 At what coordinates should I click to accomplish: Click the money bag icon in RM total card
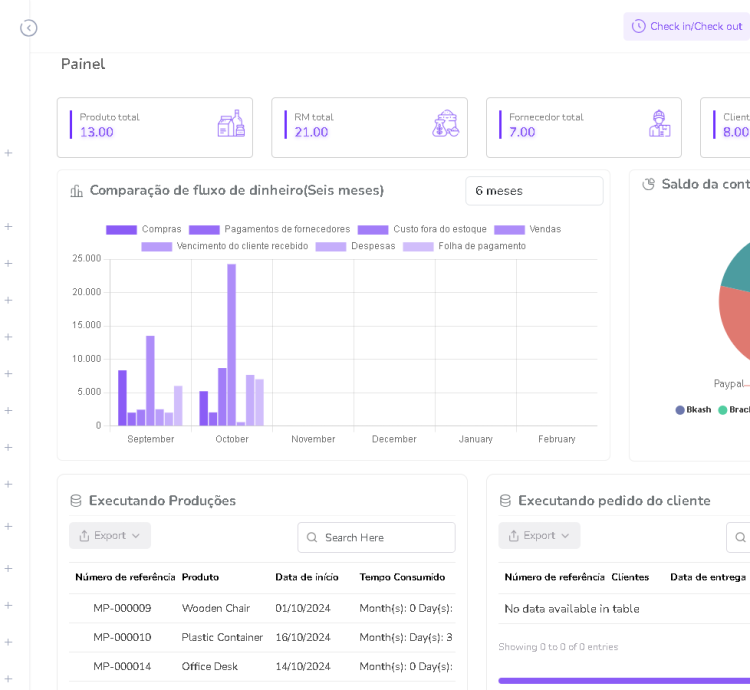coord(446,125)
